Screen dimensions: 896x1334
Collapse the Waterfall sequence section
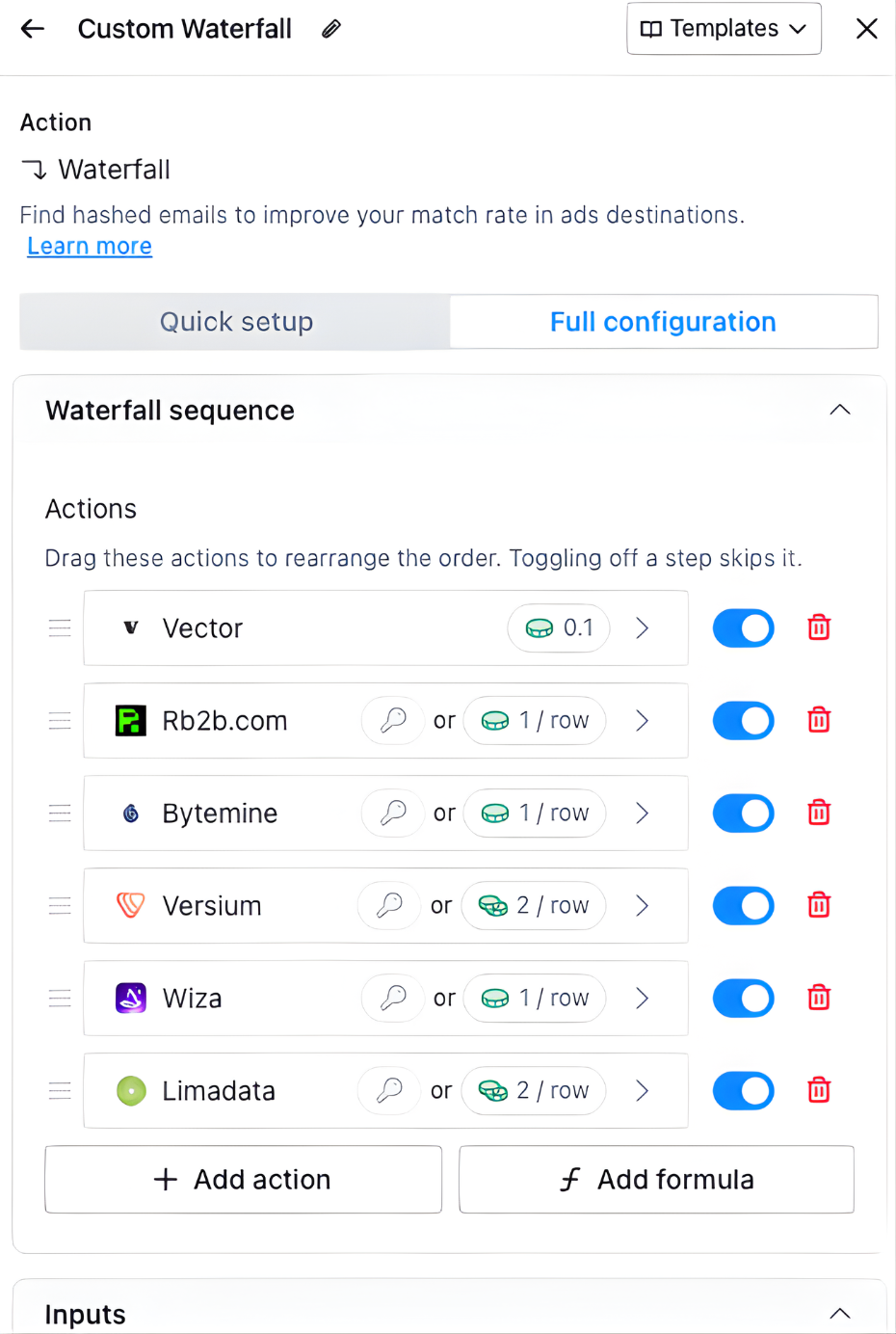pyautogui.click(x=840, y=411)
